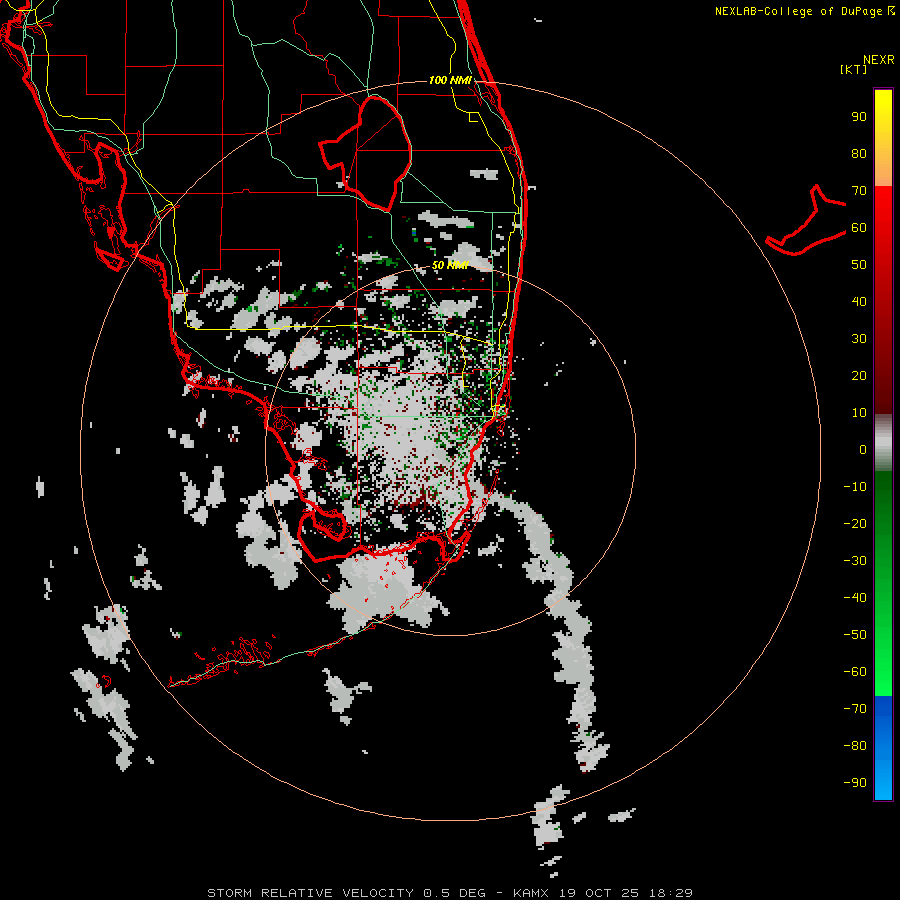
Task: Click the -50 value on the velocity scale
Action: [855, 634]
